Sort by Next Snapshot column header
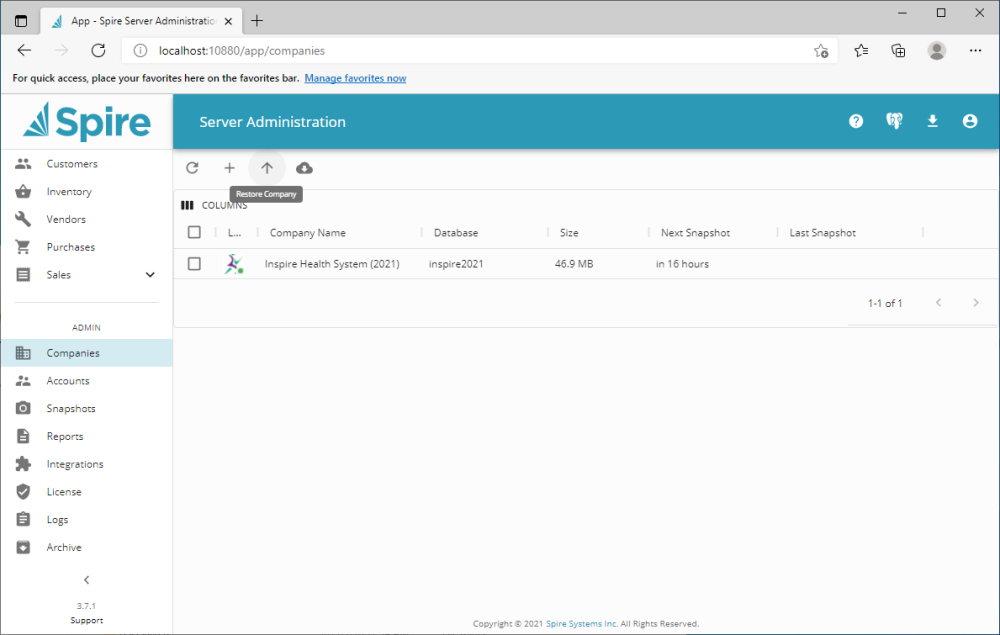 (695, 233)
